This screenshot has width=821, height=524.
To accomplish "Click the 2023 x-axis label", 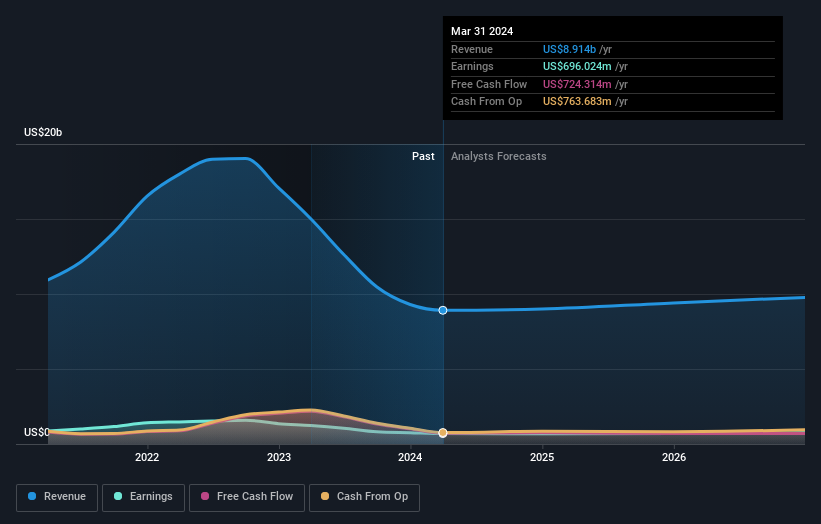I will point(279,458).
